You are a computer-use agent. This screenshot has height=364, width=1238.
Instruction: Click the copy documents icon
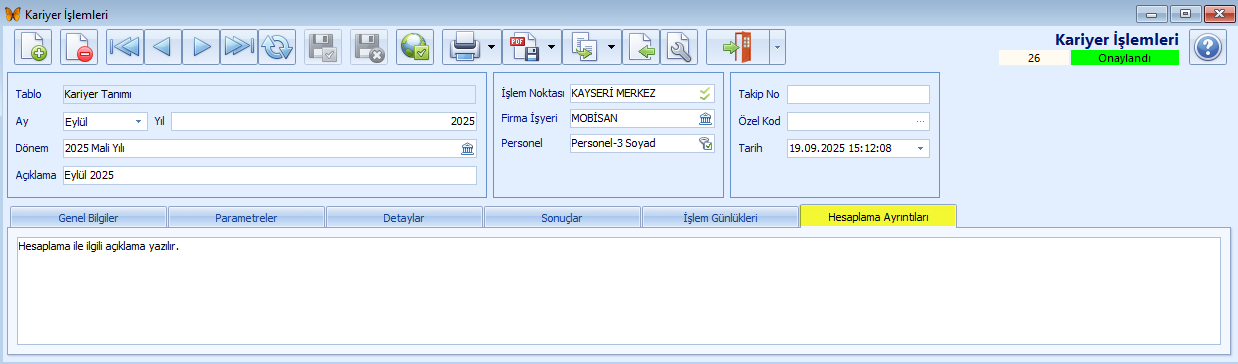(x=583, y=47)
